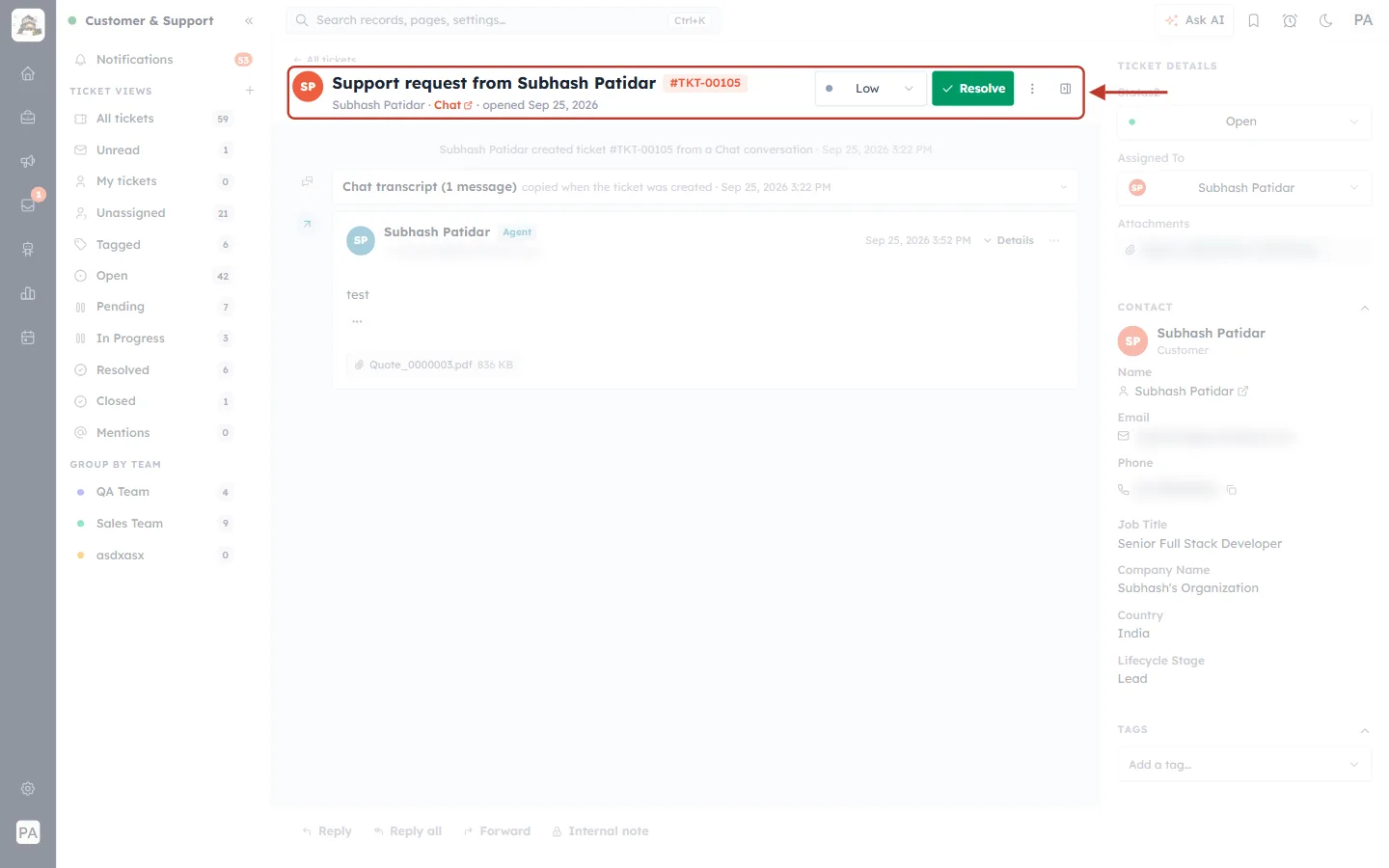1389x868 pixels.
Task: Open message options ellipsis for Subhash's message
Action: point(1054,240)
